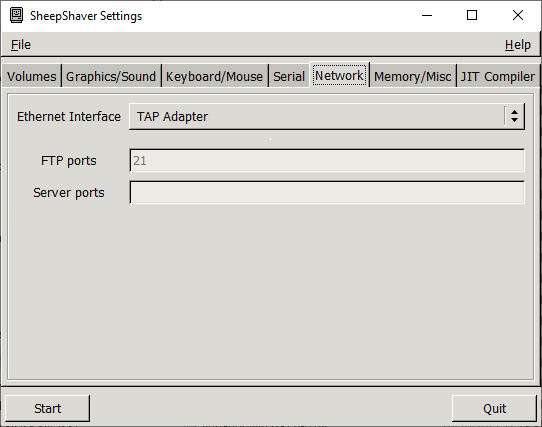This screenshot has height=427, width=542.
Task: Click the Server ports label
Action: [x=69, y=193]
